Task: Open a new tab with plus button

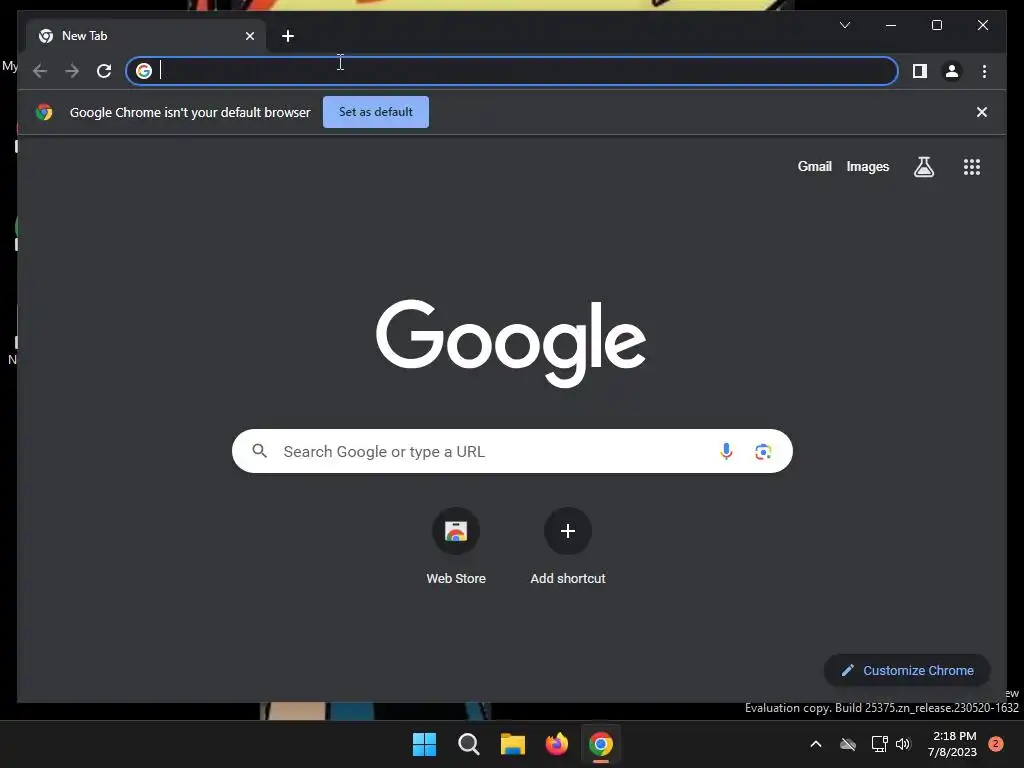Action: click(288, 36)
